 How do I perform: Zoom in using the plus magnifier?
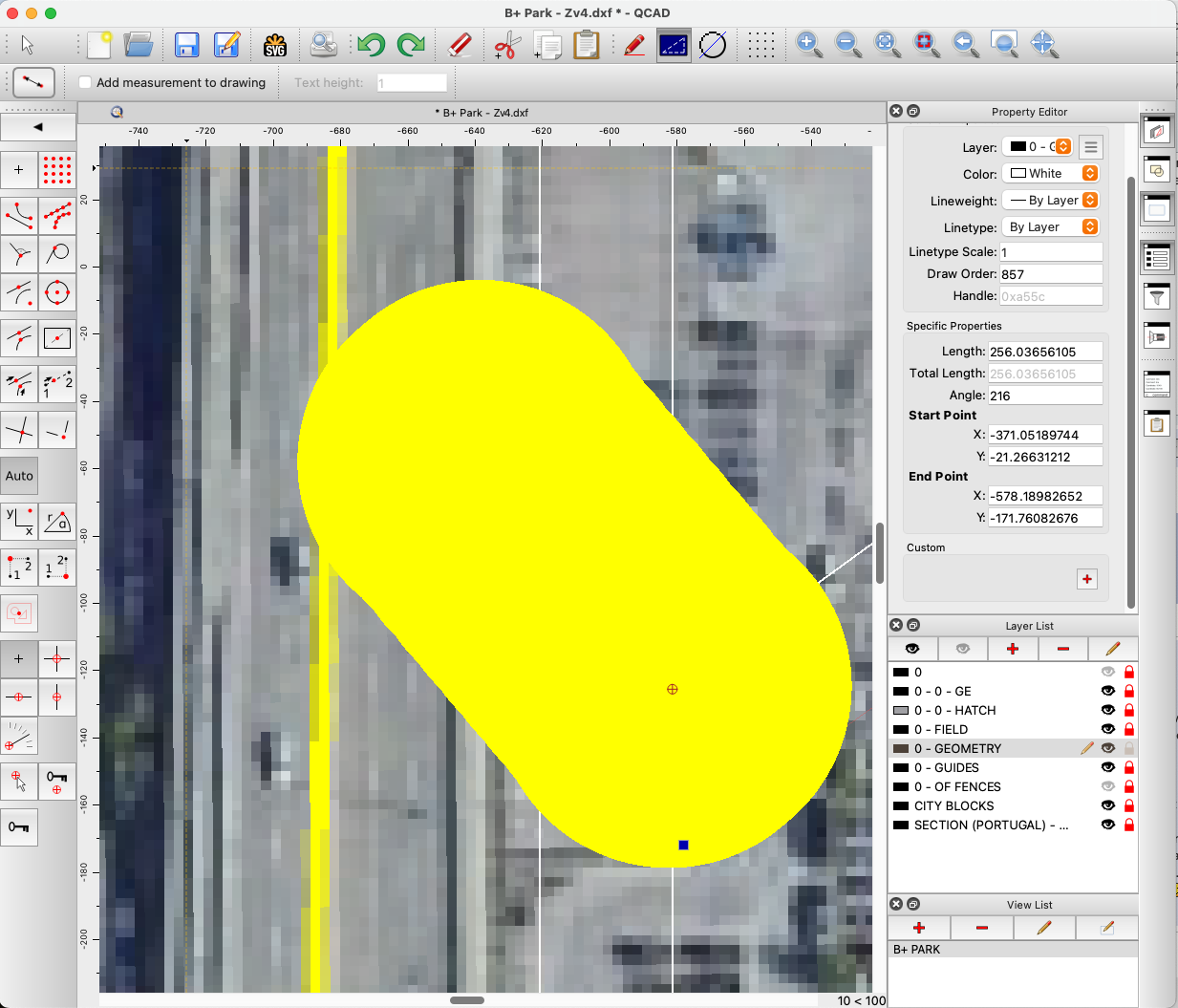809,45
